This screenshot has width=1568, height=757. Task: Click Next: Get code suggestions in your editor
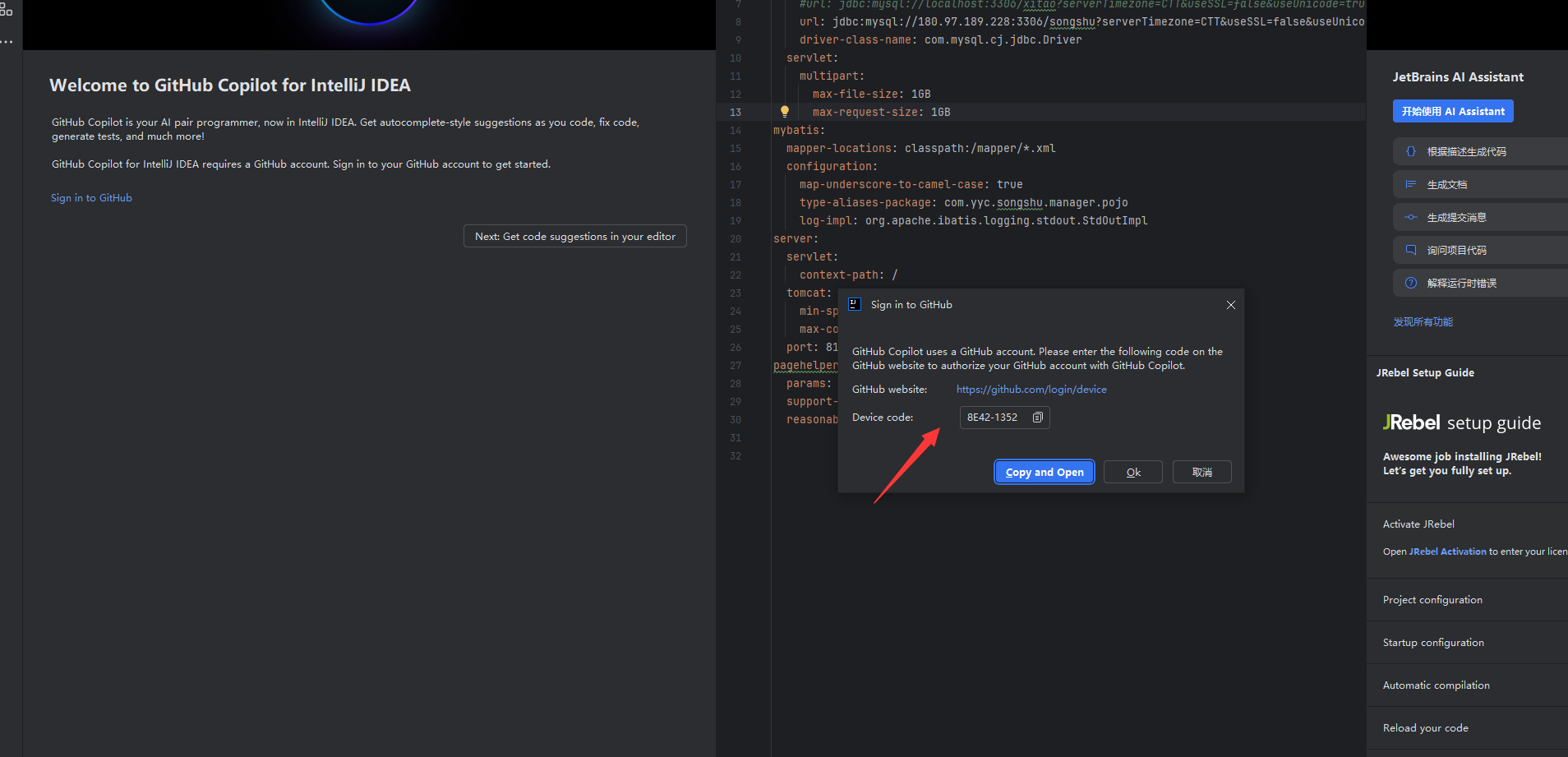[575, 236]
